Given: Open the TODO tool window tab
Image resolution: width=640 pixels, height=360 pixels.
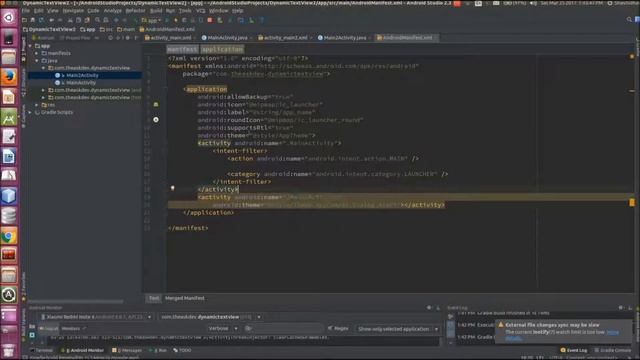Looking at the screenshot, I should (182, 350).
